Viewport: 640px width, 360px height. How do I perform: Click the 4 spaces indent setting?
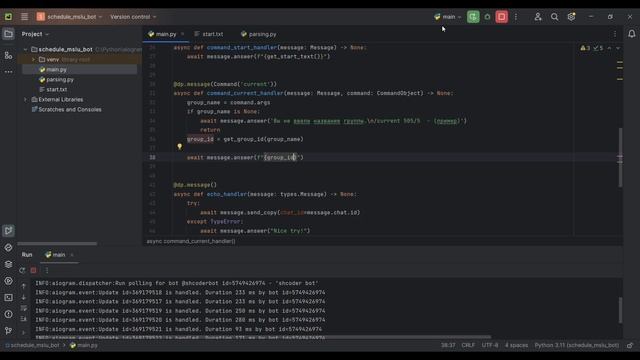[x=516, y=345]
